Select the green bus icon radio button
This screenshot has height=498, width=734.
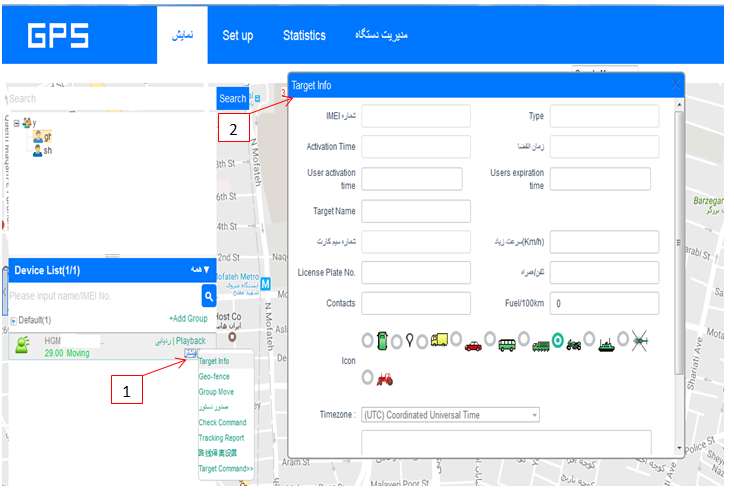point(490,338)
